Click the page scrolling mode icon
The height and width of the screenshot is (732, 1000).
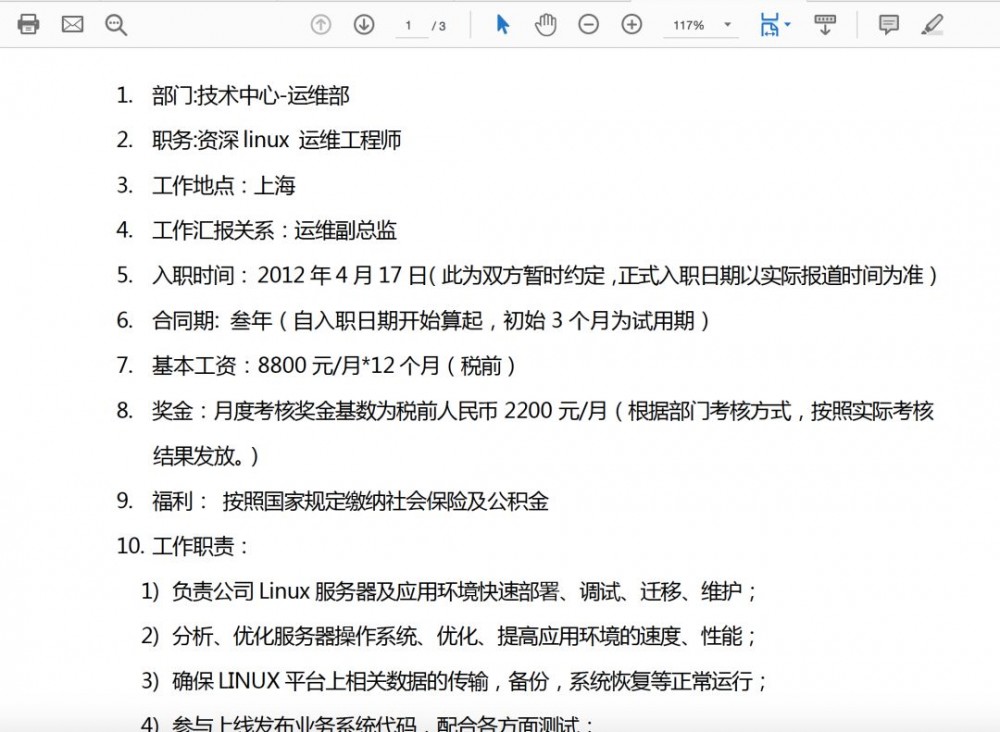(x=825, y=25)
